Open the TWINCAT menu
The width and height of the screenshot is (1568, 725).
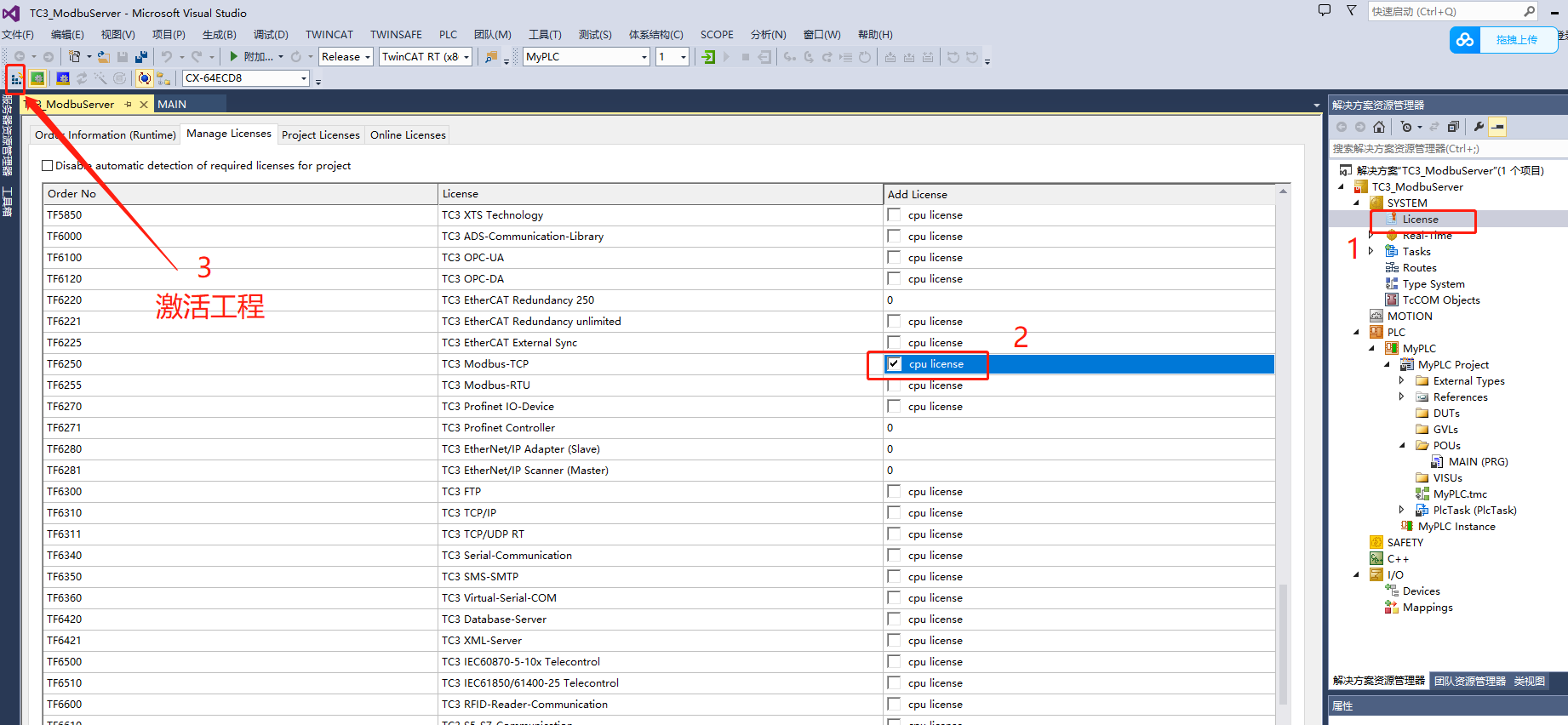pos(329,35)
